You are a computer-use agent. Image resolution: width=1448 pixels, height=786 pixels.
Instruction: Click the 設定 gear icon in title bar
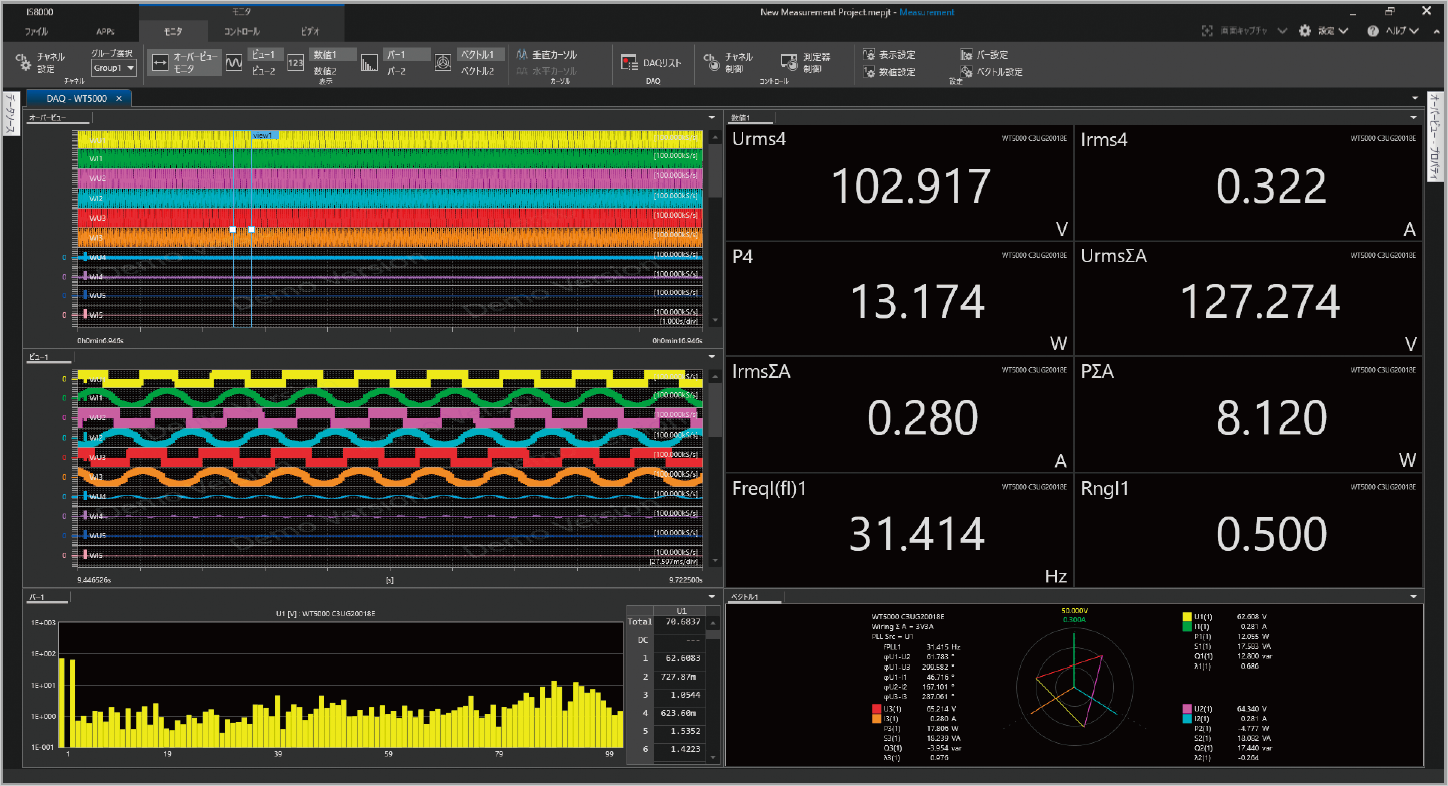[1305, 31]
